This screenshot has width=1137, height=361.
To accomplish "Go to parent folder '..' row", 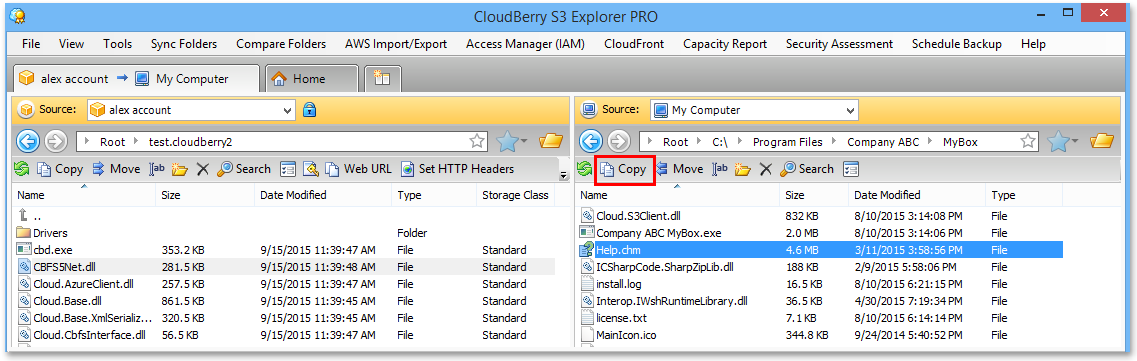I will point(284,216).
